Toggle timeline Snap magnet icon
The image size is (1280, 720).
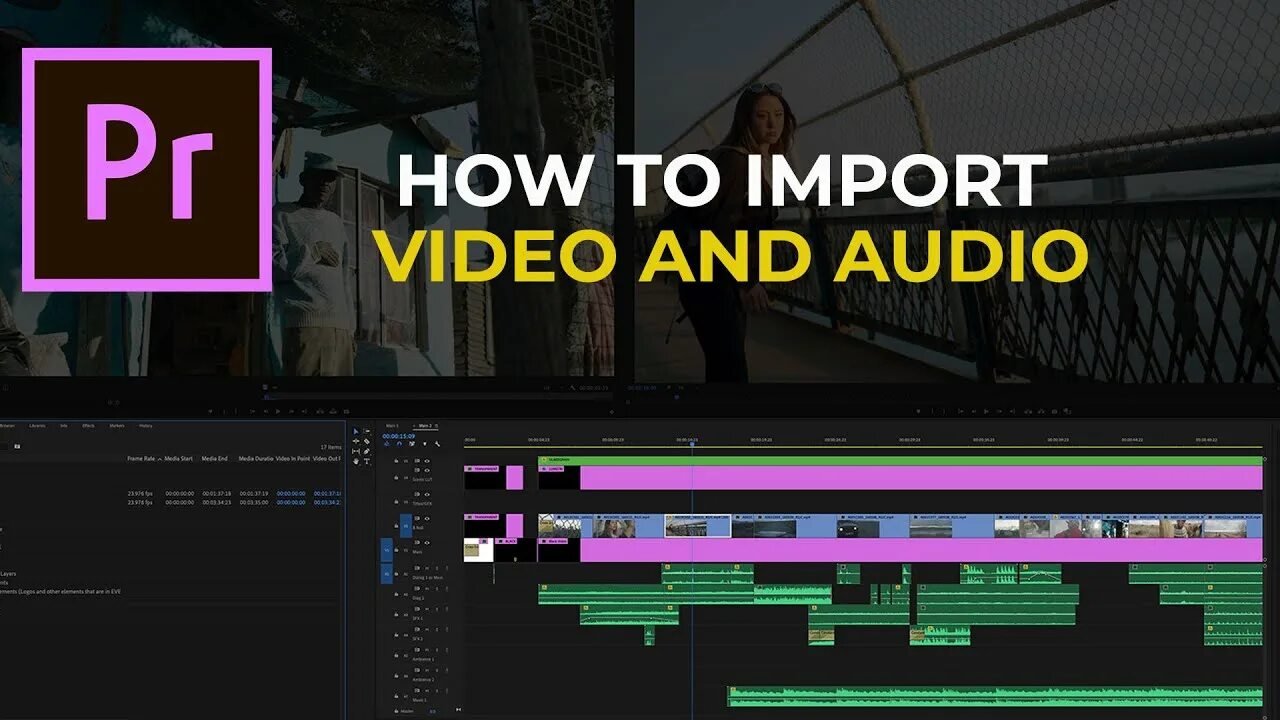399,444
